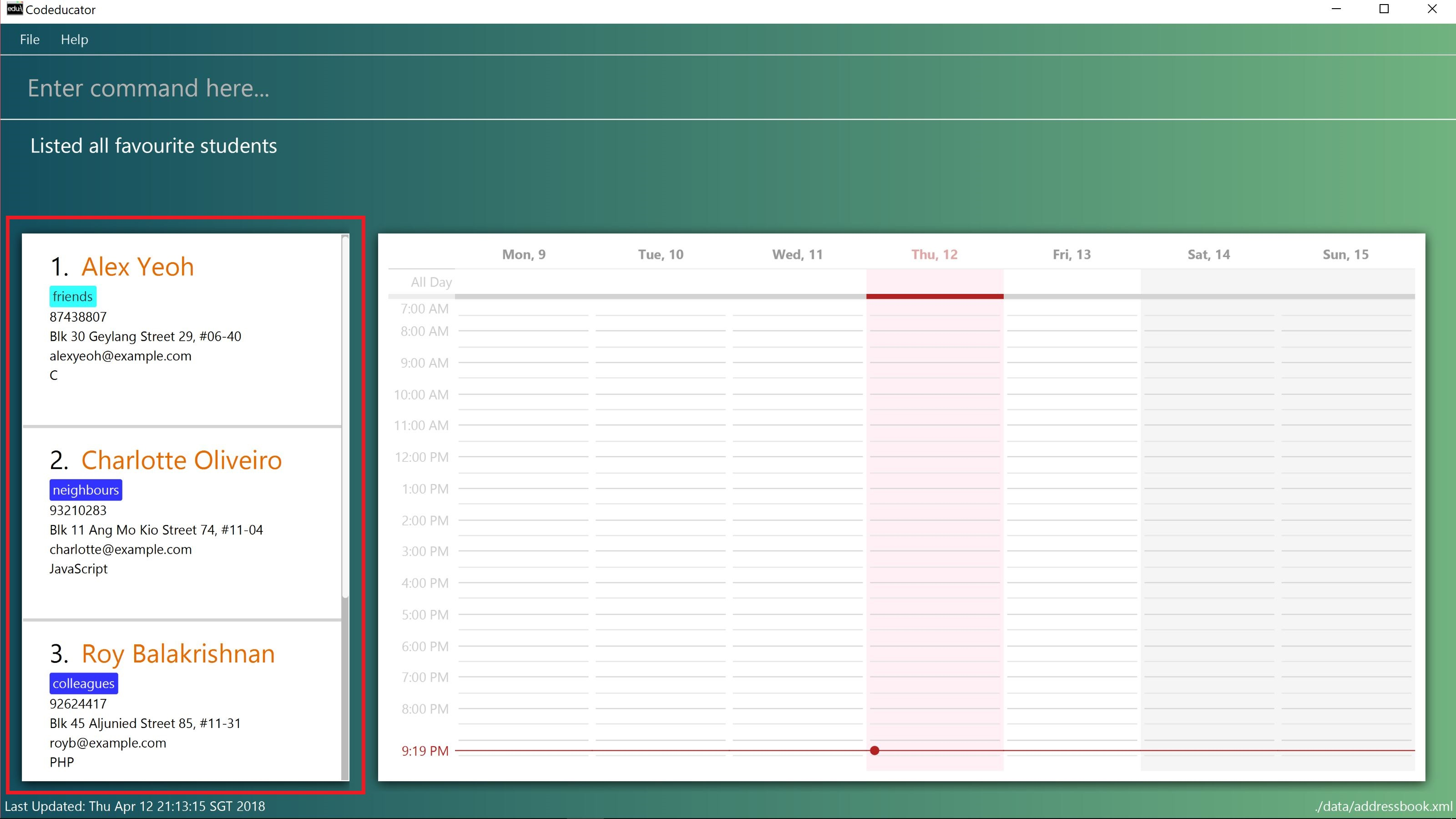The height and width of the screenshot is (819, 1456).
Task: Click address 'Blk 30 Geylang Street 29, #06-40'
Action: coord(145,337)
